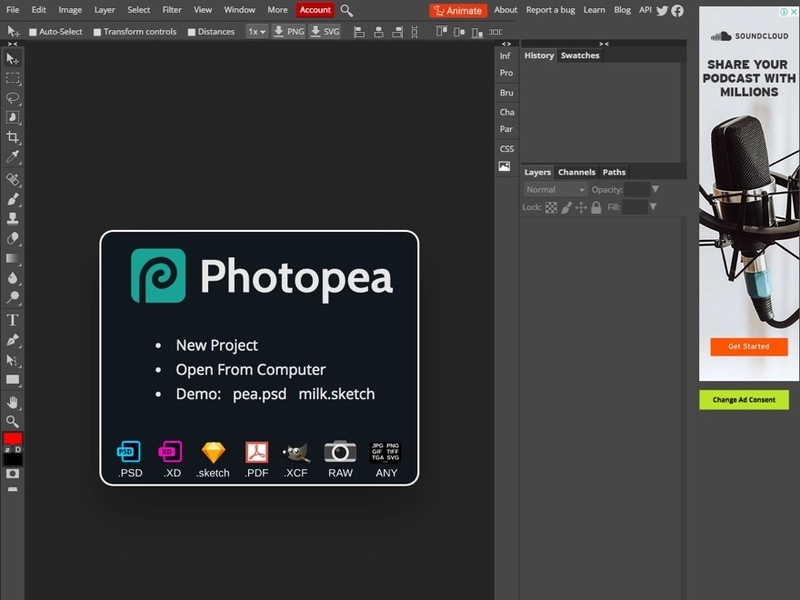Open the File menu
Viewport: 800px width, 600px height.
pos(13,10)
